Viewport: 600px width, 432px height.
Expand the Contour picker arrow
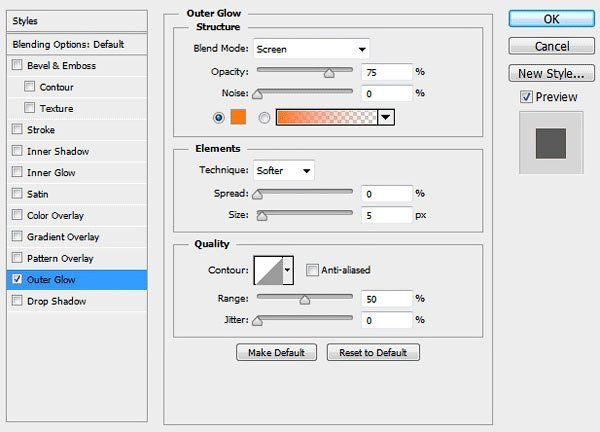pyautogui.click(x=288, y=270)
